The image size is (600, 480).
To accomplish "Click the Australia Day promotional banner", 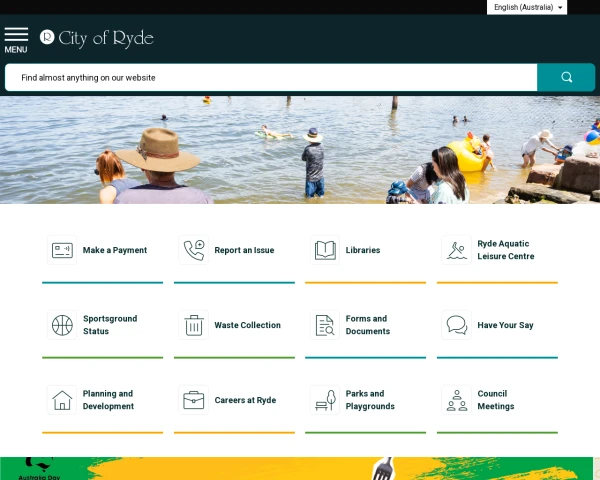I will pyautogui.click(x=300, y=468).
